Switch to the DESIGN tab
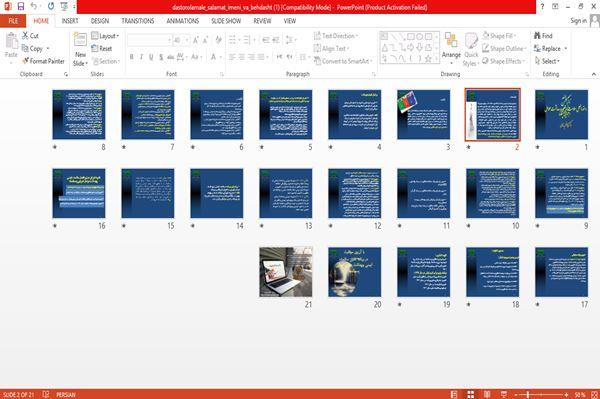Screen dimensions: 600x399 [100, 21]
